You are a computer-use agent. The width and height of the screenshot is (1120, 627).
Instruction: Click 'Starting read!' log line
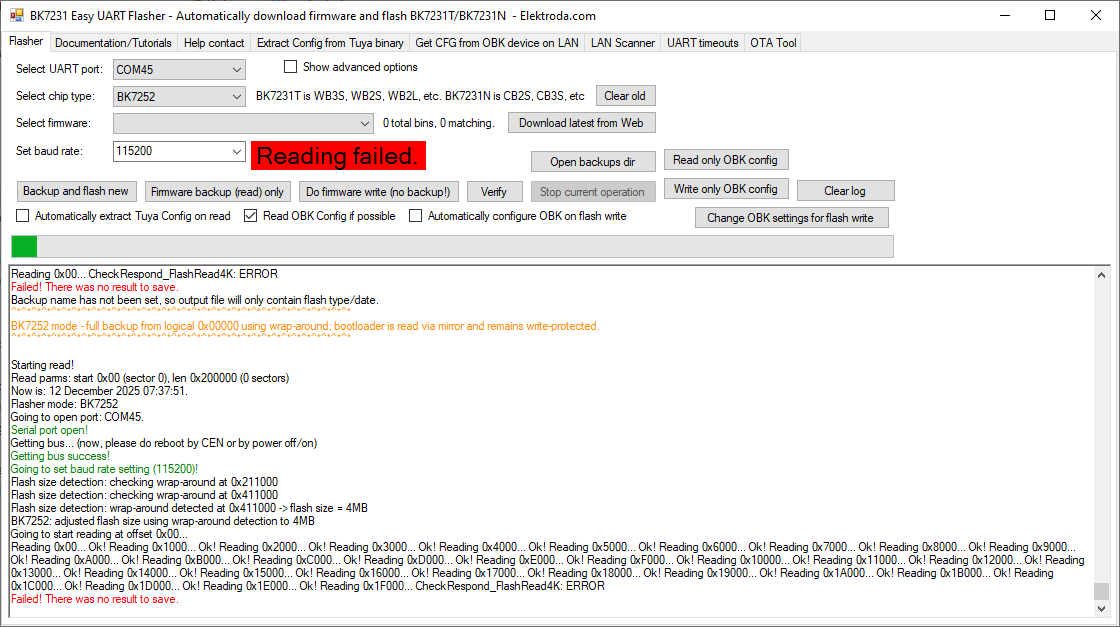pyautogui.click(x=42, y=365)
